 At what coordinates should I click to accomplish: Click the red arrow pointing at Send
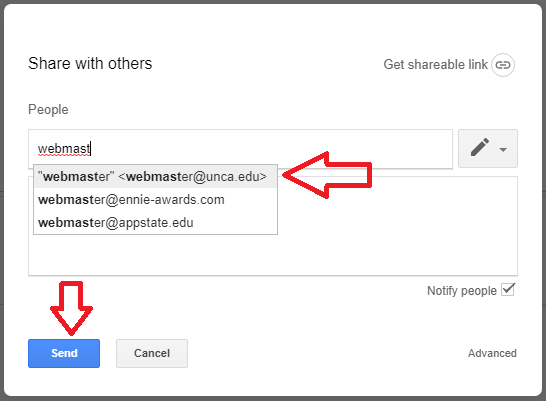(71, 308)
